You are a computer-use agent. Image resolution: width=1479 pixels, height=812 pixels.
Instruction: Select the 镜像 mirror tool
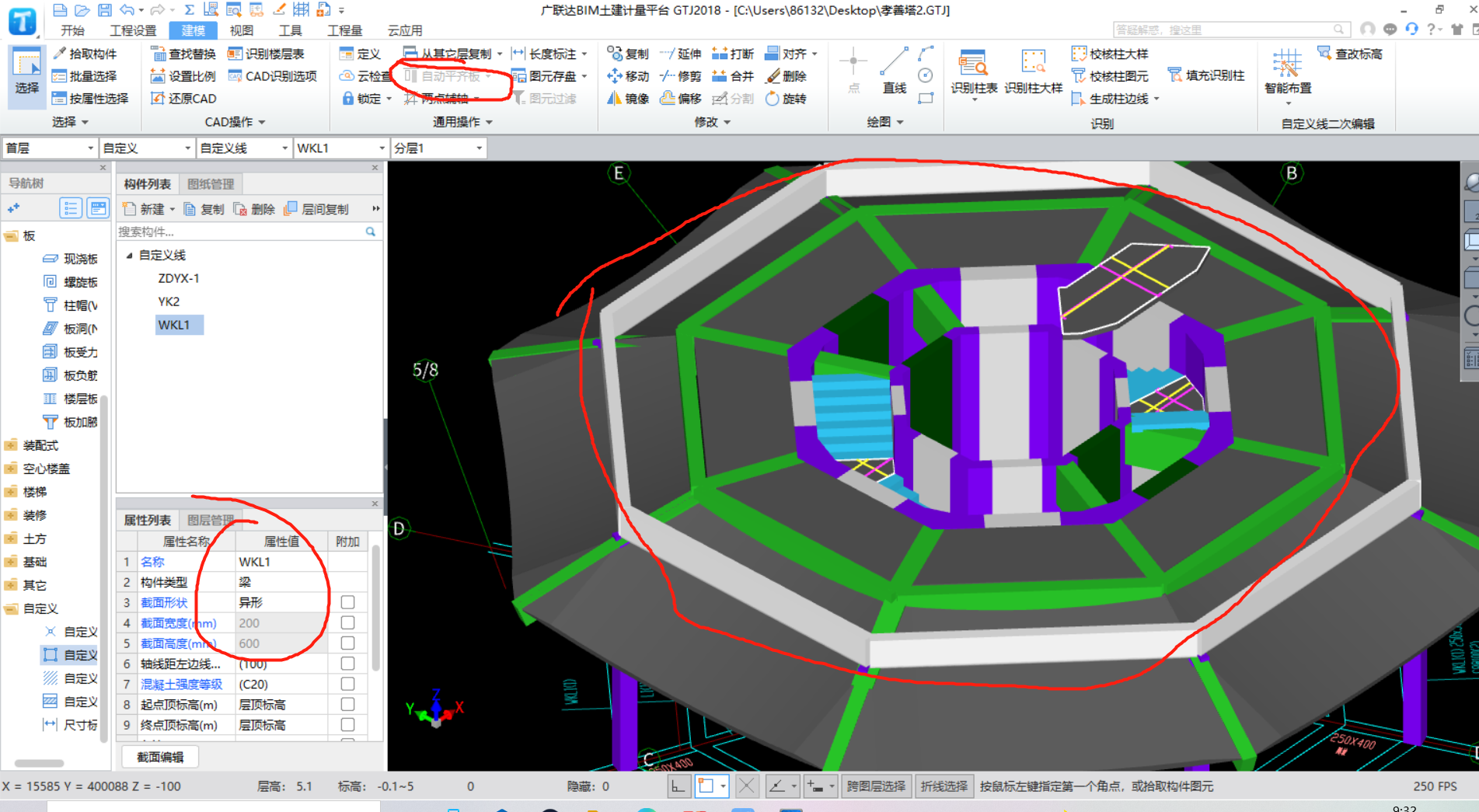coord(628,99)
